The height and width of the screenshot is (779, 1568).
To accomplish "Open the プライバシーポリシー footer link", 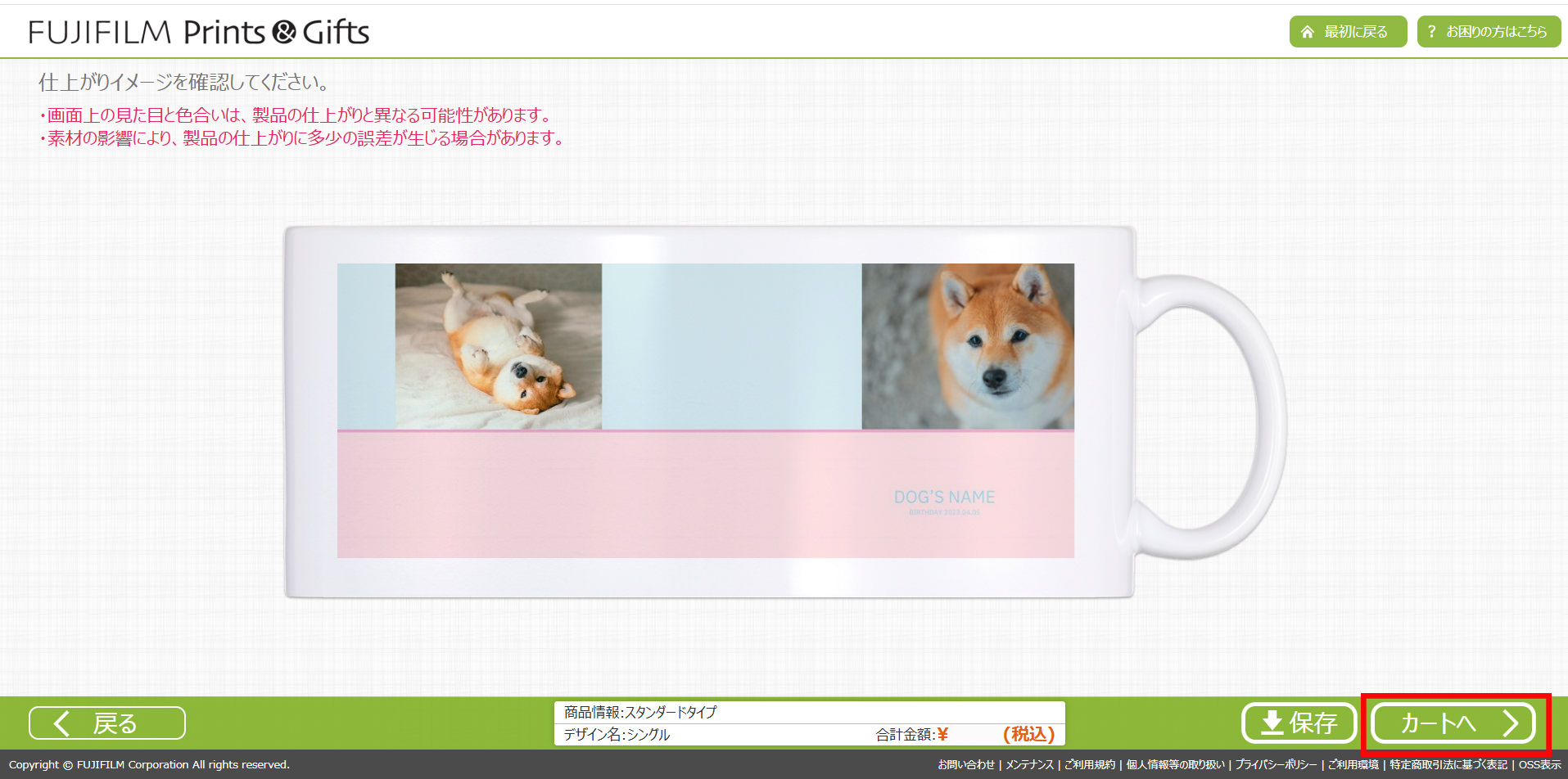I will click(1277, 765).
